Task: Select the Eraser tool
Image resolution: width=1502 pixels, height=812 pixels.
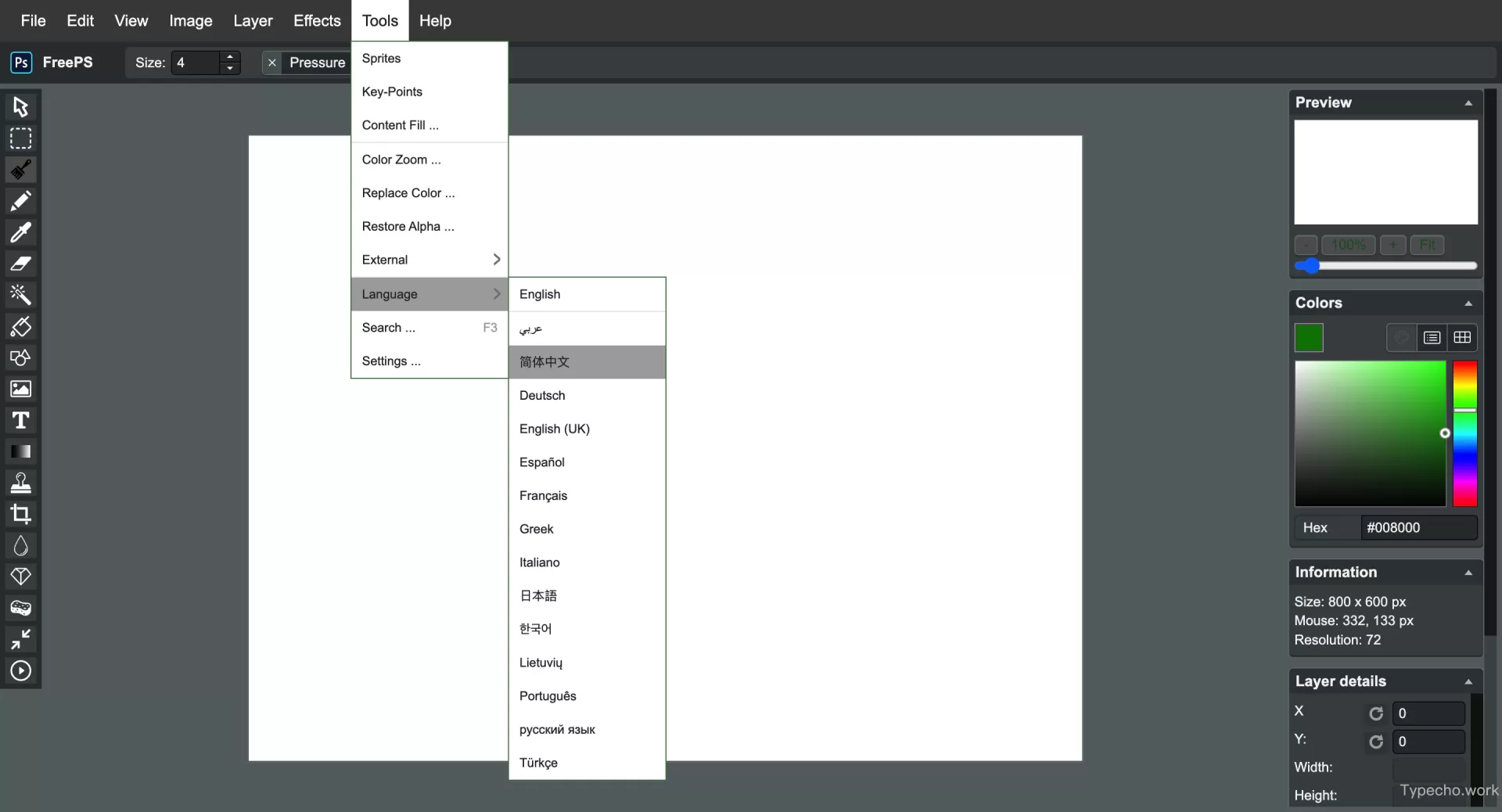Action: 21,264
